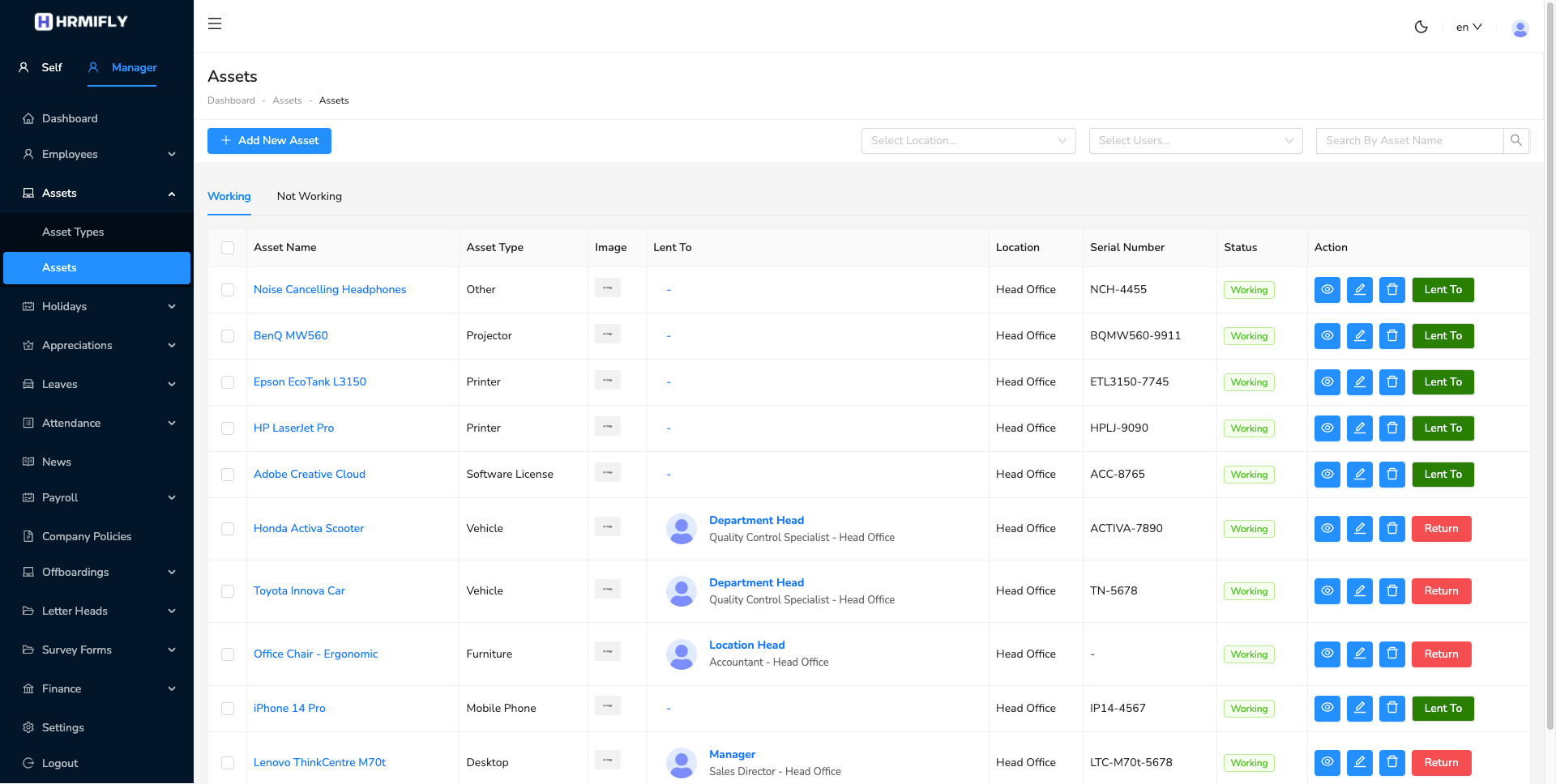Open the Select Location dropdown
The height and width of the screenshot is (784, 1556).
[x=968, y=140]
